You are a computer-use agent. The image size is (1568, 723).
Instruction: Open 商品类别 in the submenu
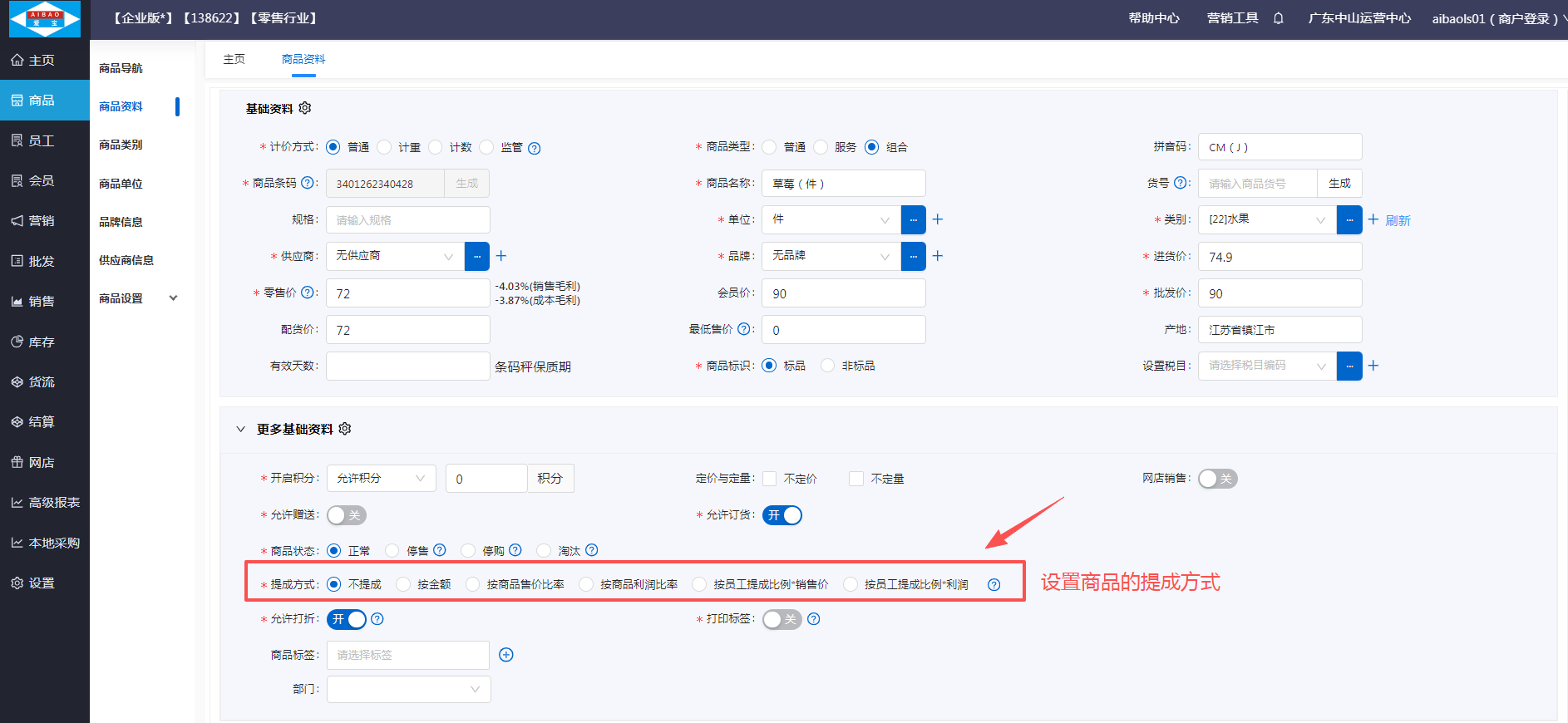point(121,145)
